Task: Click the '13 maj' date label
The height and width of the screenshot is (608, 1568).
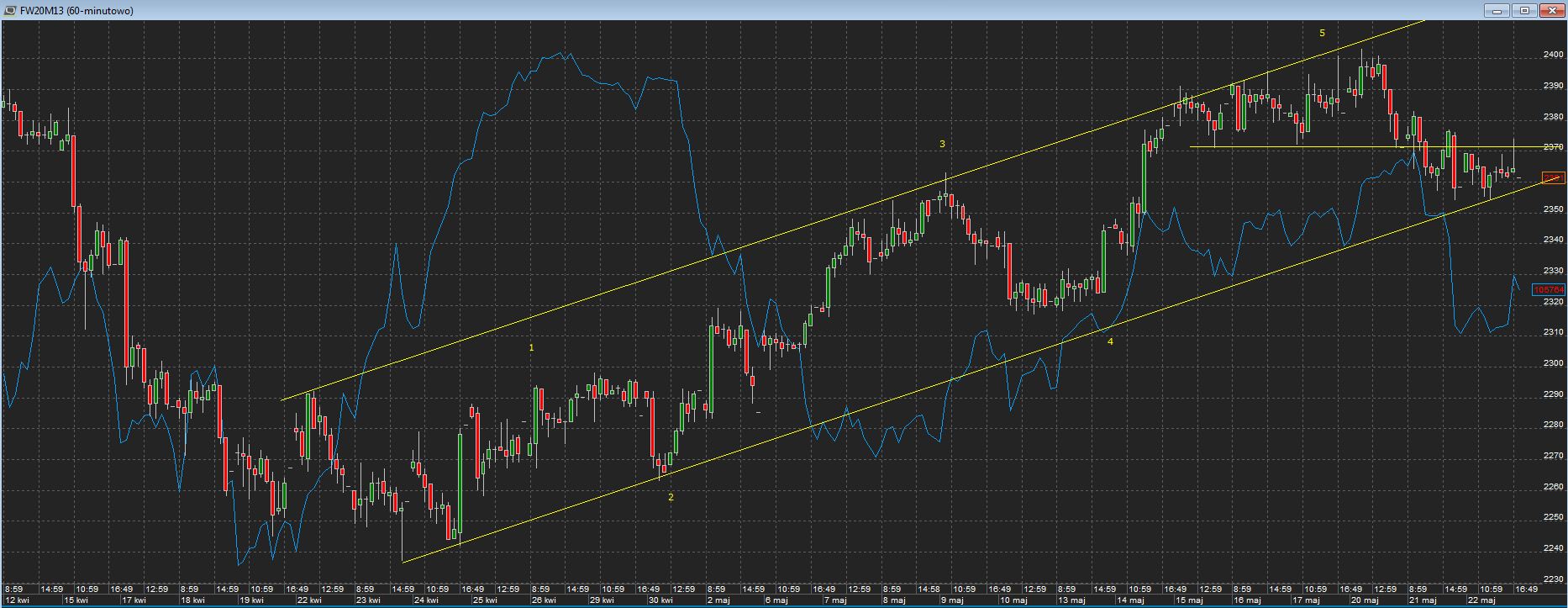Action: pyautogui.click(x=1071, y=600)
